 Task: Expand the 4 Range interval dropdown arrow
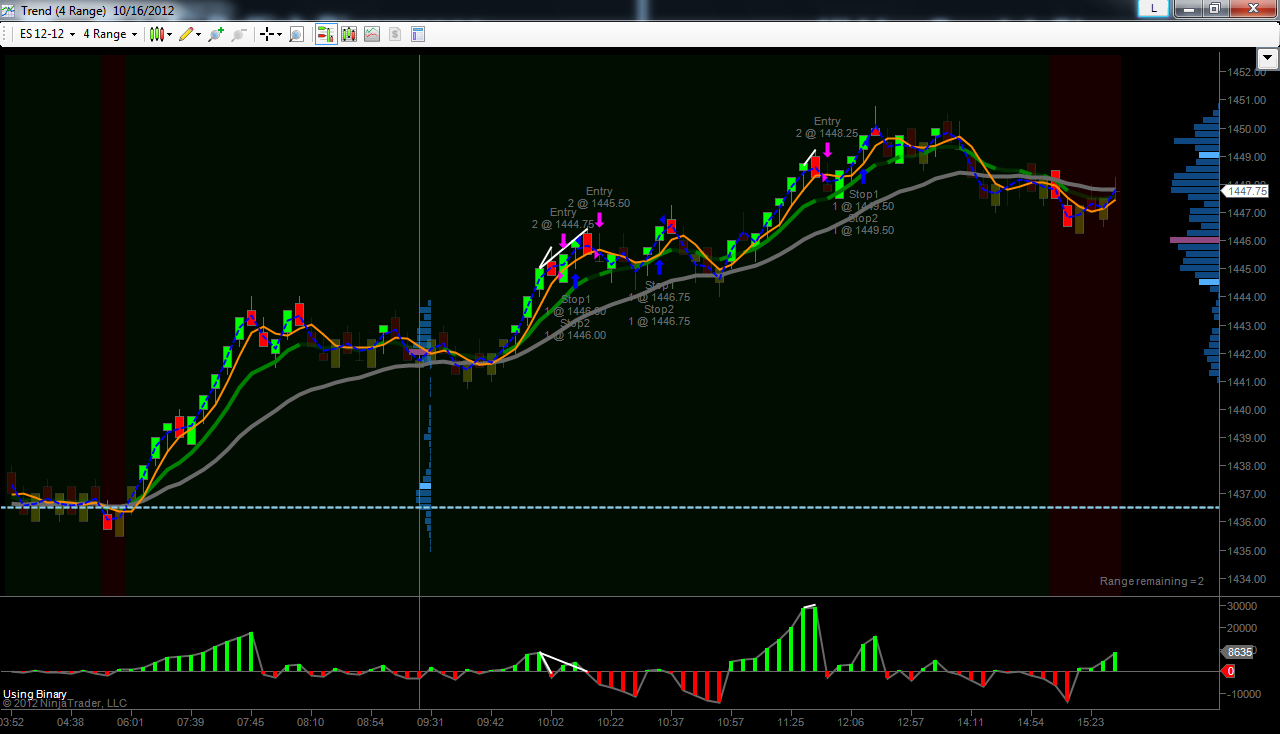[x=135, y=35]
